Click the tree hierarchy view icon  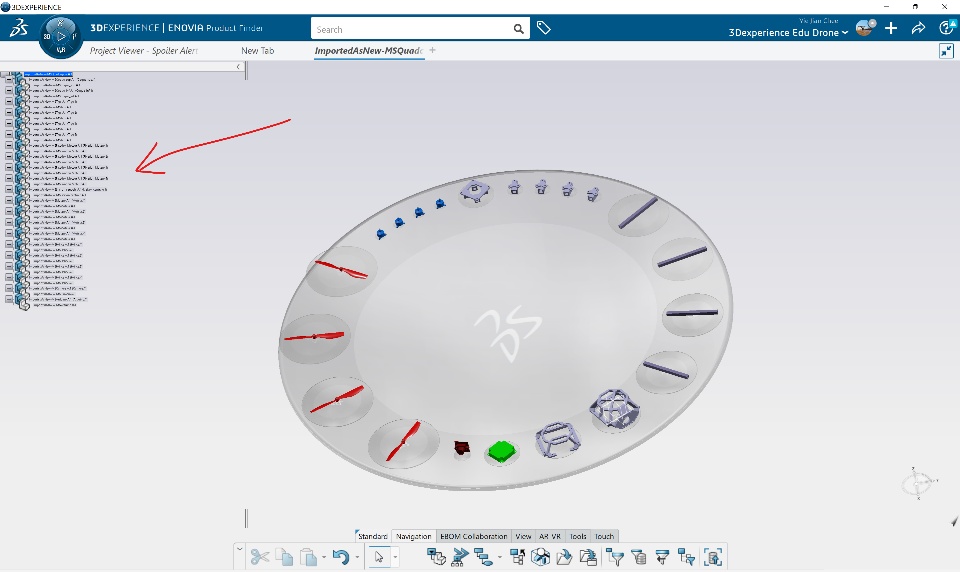pyautogui.click(x=484, y=557)
